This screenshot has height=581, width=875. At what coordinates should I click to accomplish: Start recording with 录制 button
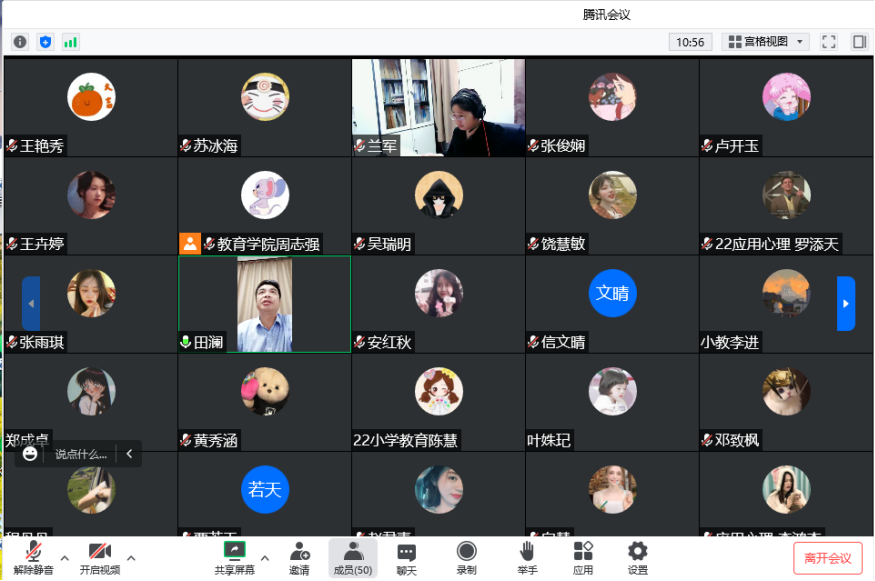pyautogui.click(x=466, y=558)
